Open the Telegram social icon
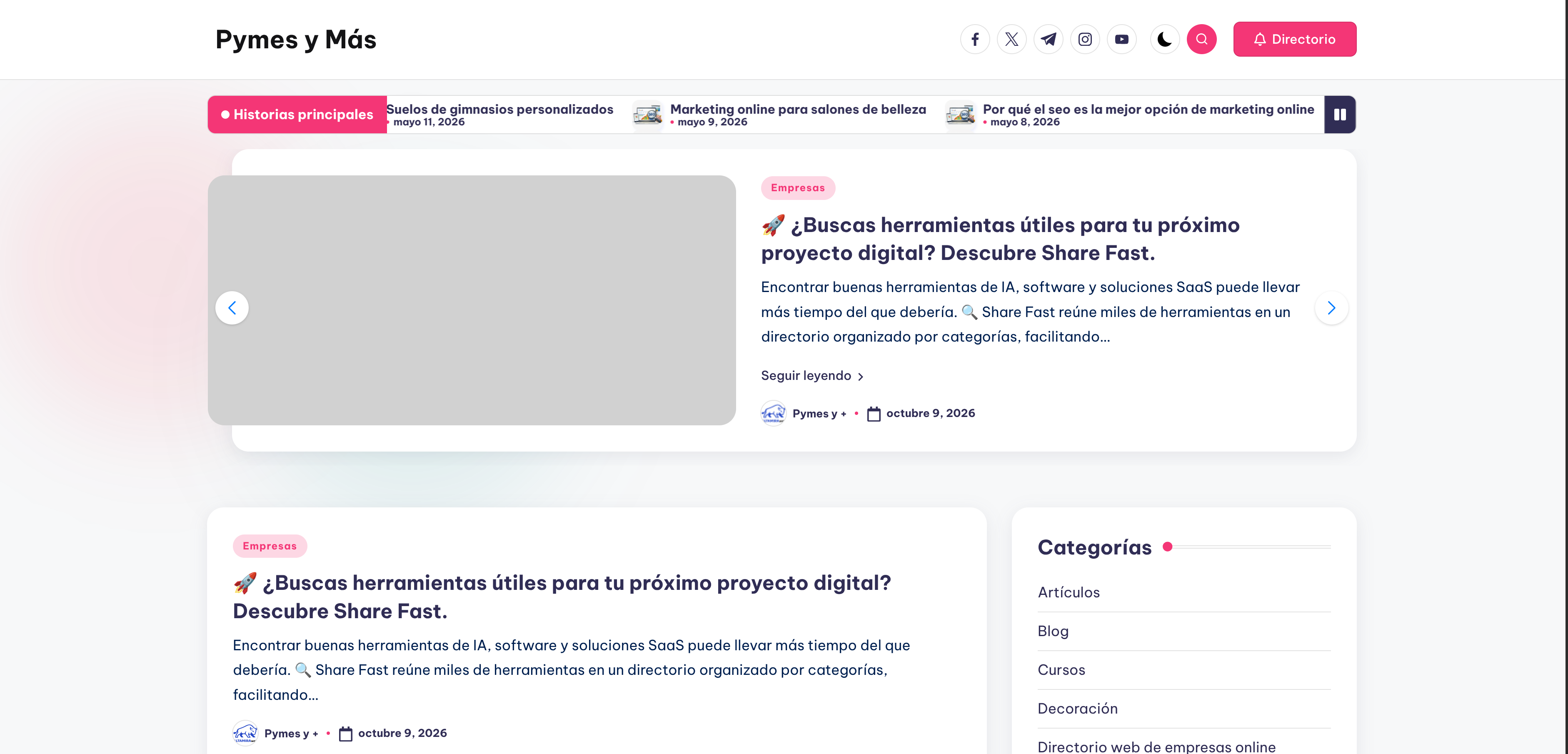Screen dimensions: 1568x754 tap(1048, 40)
